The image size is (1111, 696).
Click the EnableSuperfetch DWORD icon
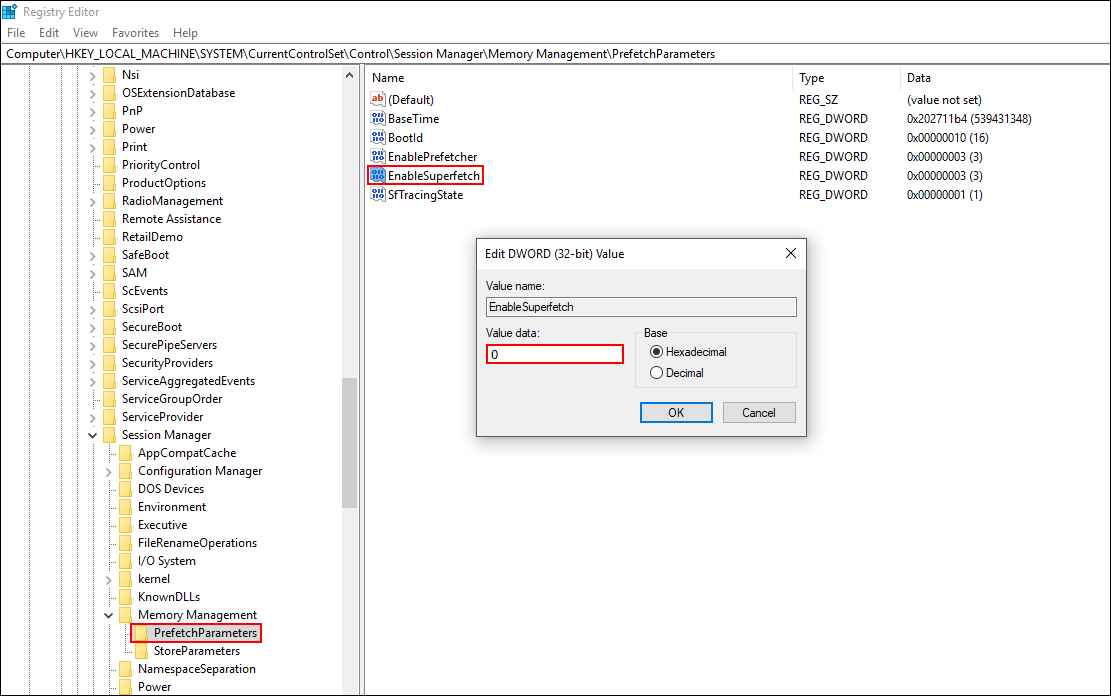click(x=378, y=176)
